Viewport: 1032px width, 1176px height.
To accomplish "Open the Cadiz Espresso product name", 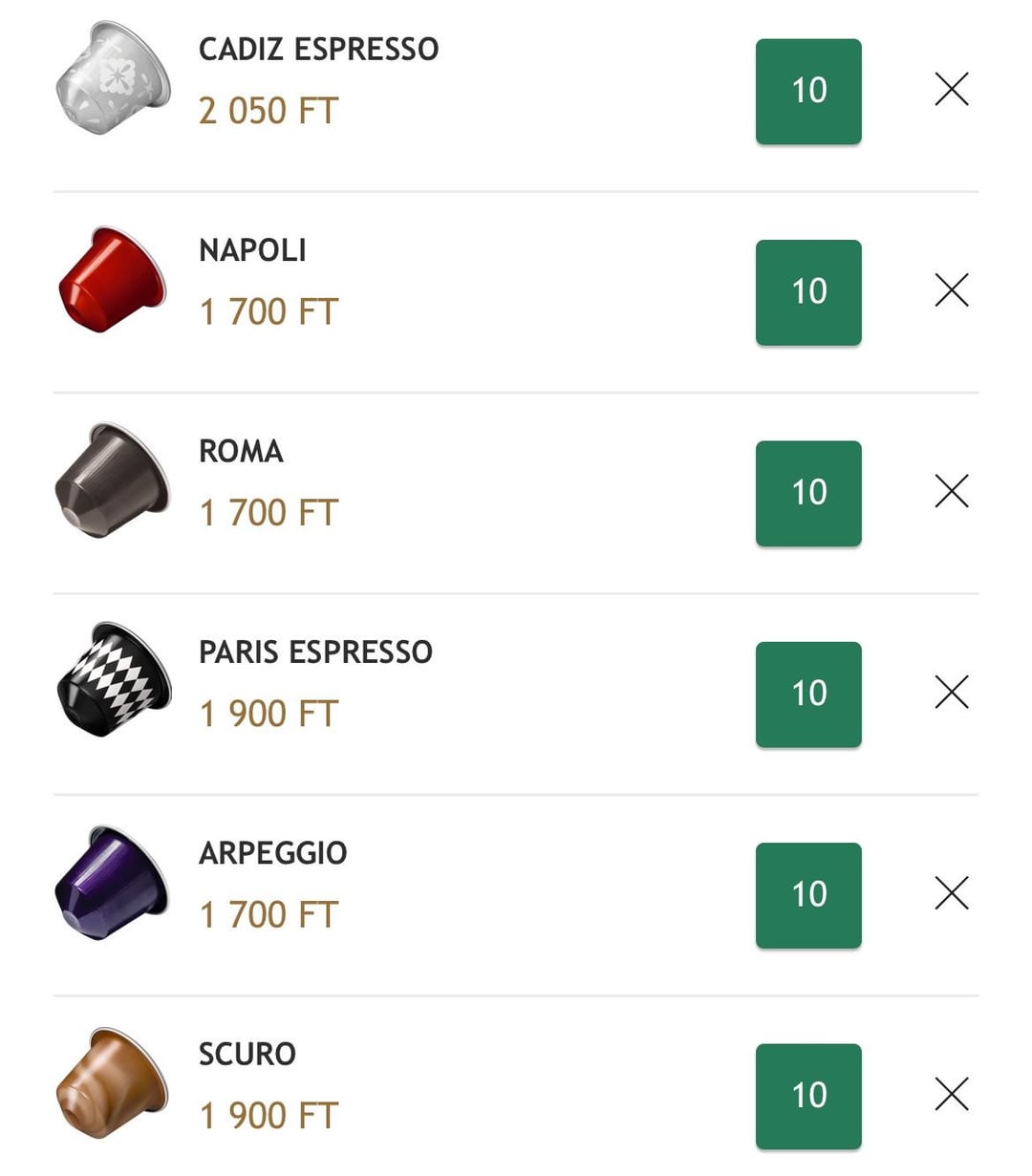I will (x=318, y=50).
